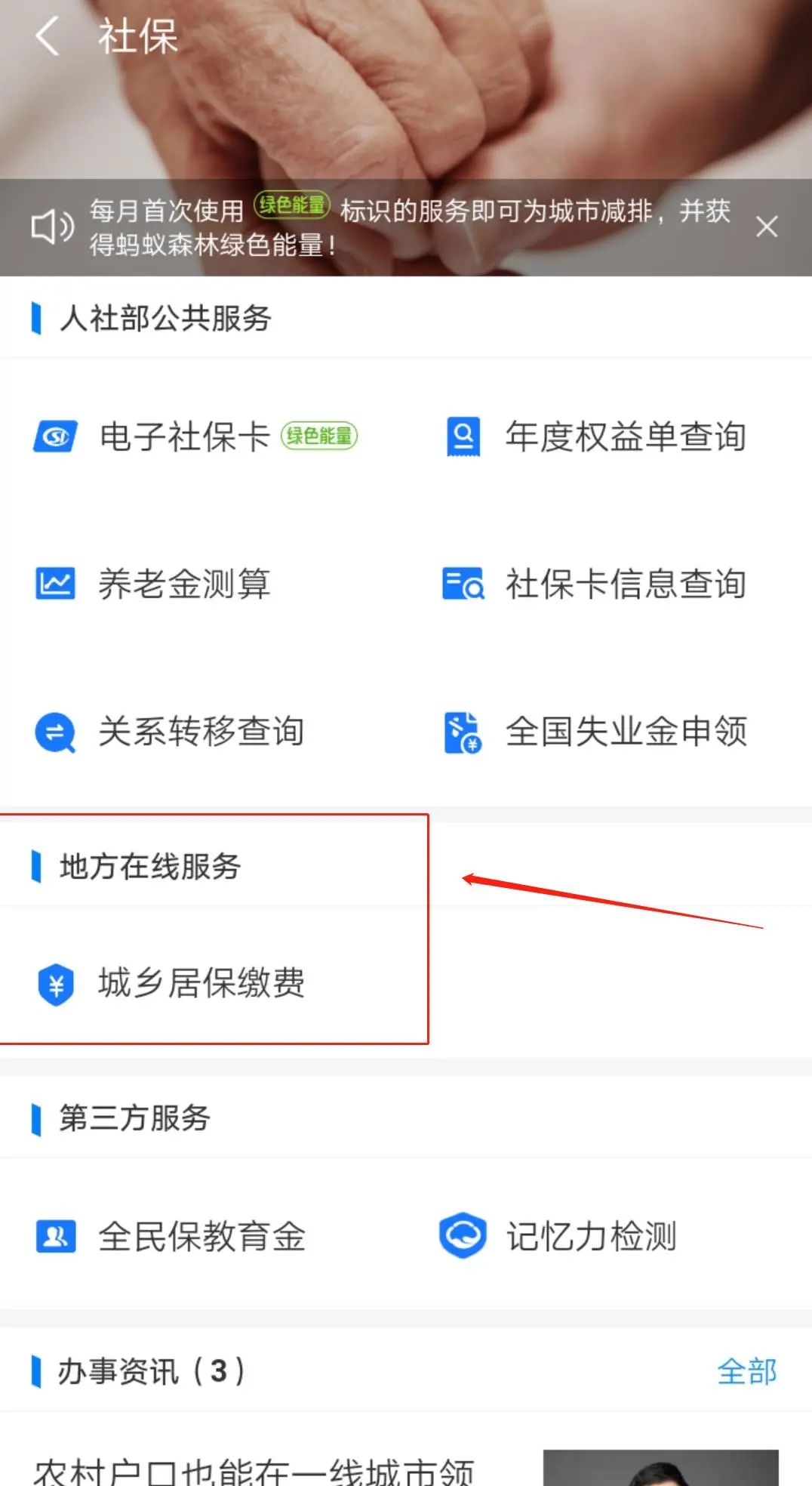The height and width of the screenshot is (1486, 812).
Task: Read the 农村户口 news headline
Action: click(254, 1471)
